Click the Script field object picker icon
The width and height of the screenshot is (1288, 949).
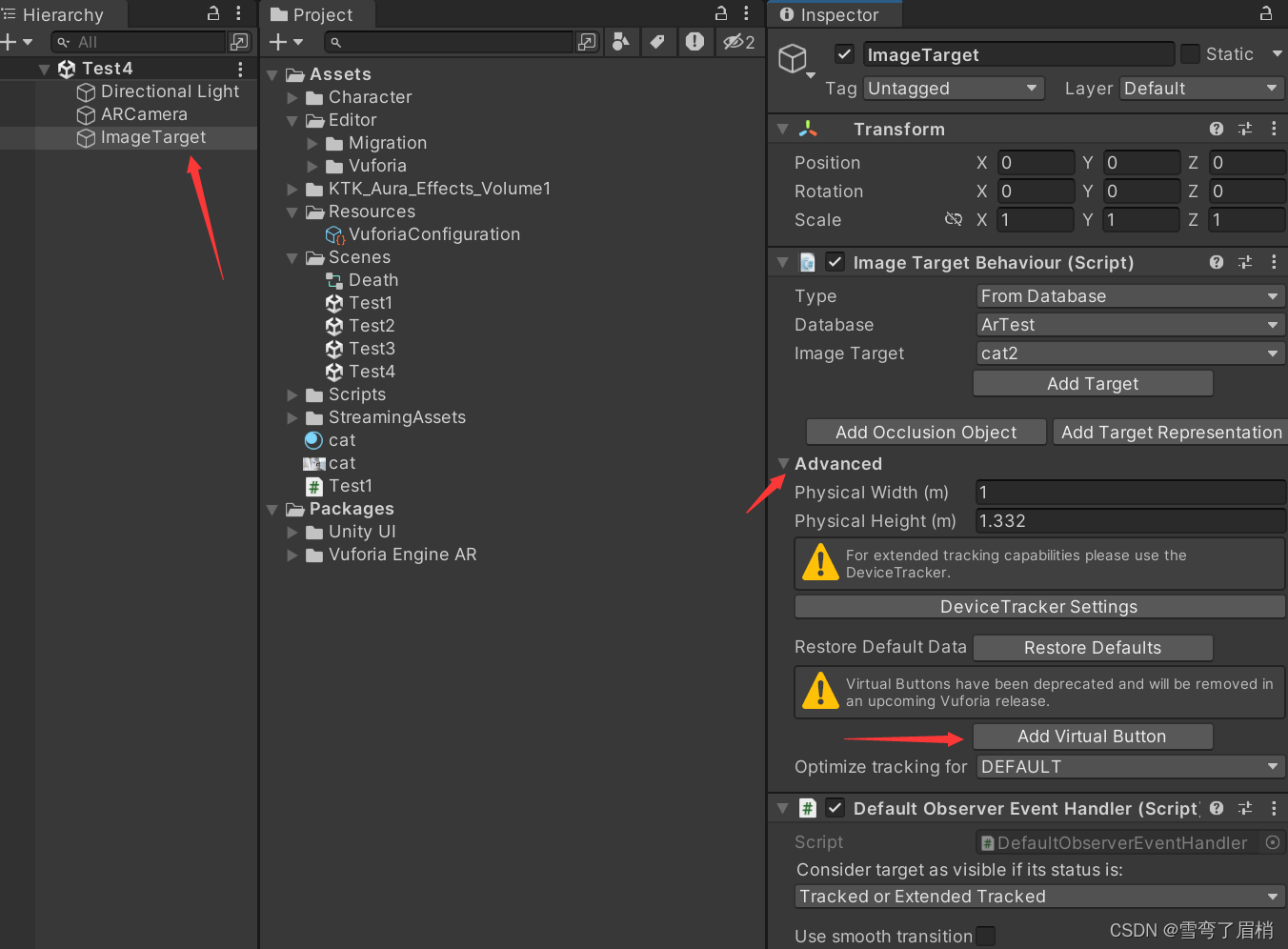[x=1273, y=842]
